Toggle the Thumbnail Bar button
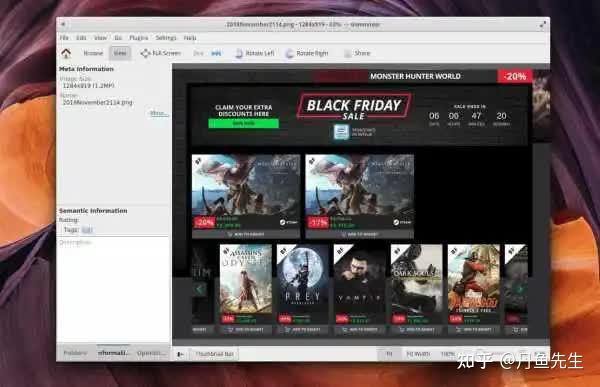The width and height of the screenshot is (600, 387). click(214, 354)
